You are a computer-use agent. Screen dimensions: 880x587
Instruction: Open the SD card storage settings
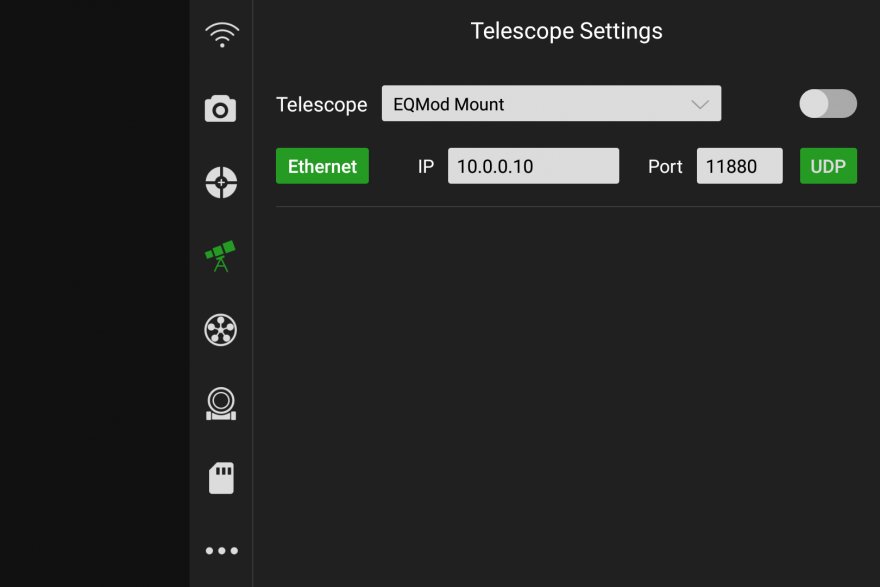(x=221, y=477)
